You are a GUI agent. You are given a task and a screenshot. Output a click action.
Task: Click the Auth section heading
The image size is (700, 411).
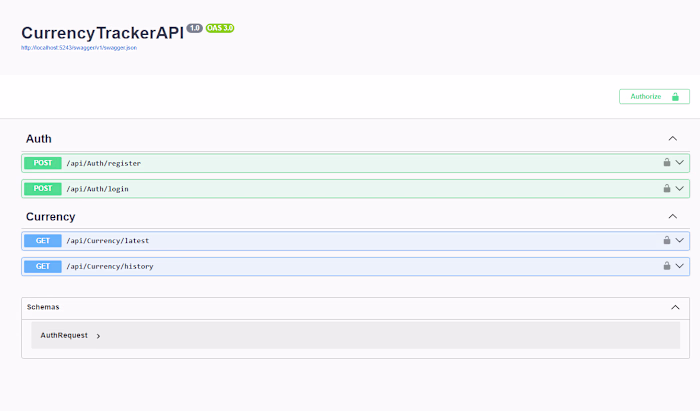coord(39,139)
